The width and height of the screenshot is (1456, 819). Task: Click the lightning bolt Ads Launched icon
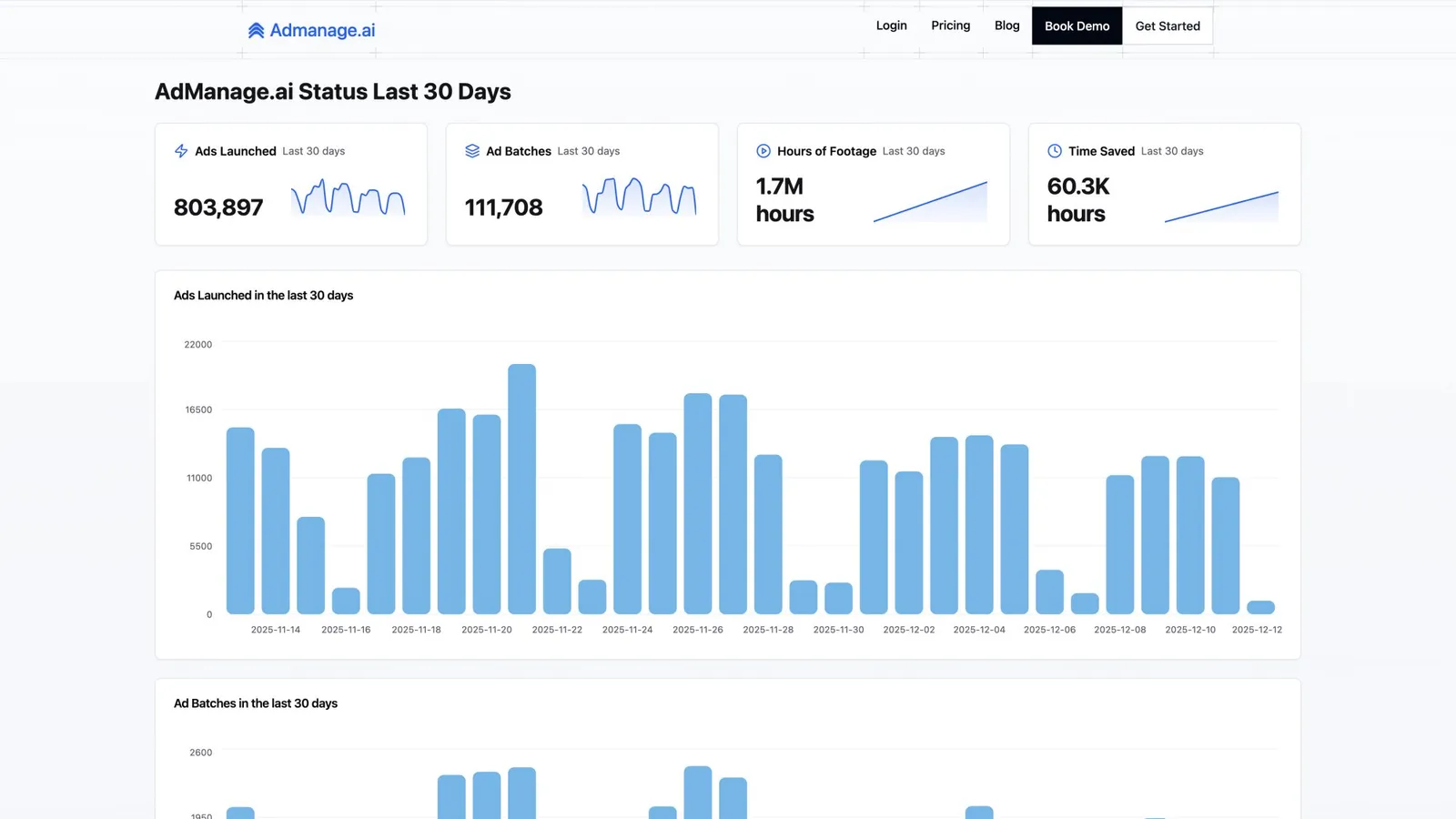181,151
